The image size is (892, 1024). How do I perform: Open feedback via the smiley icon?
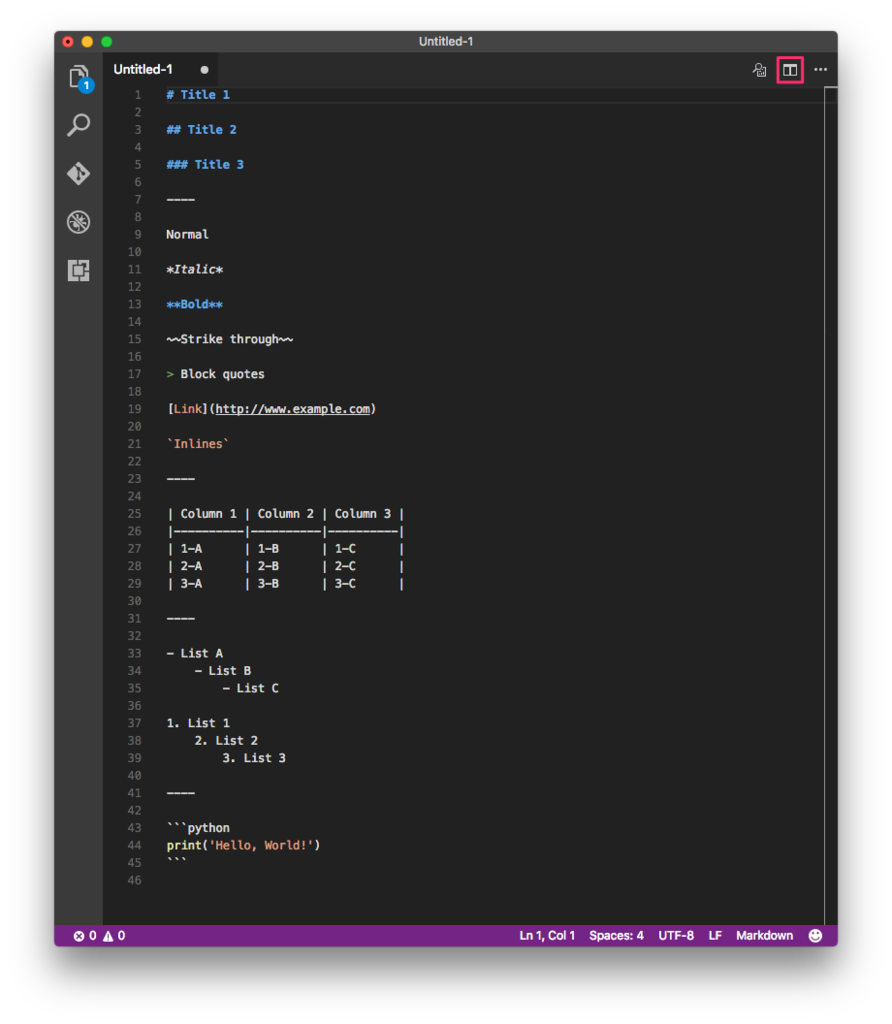pos(815,936)
